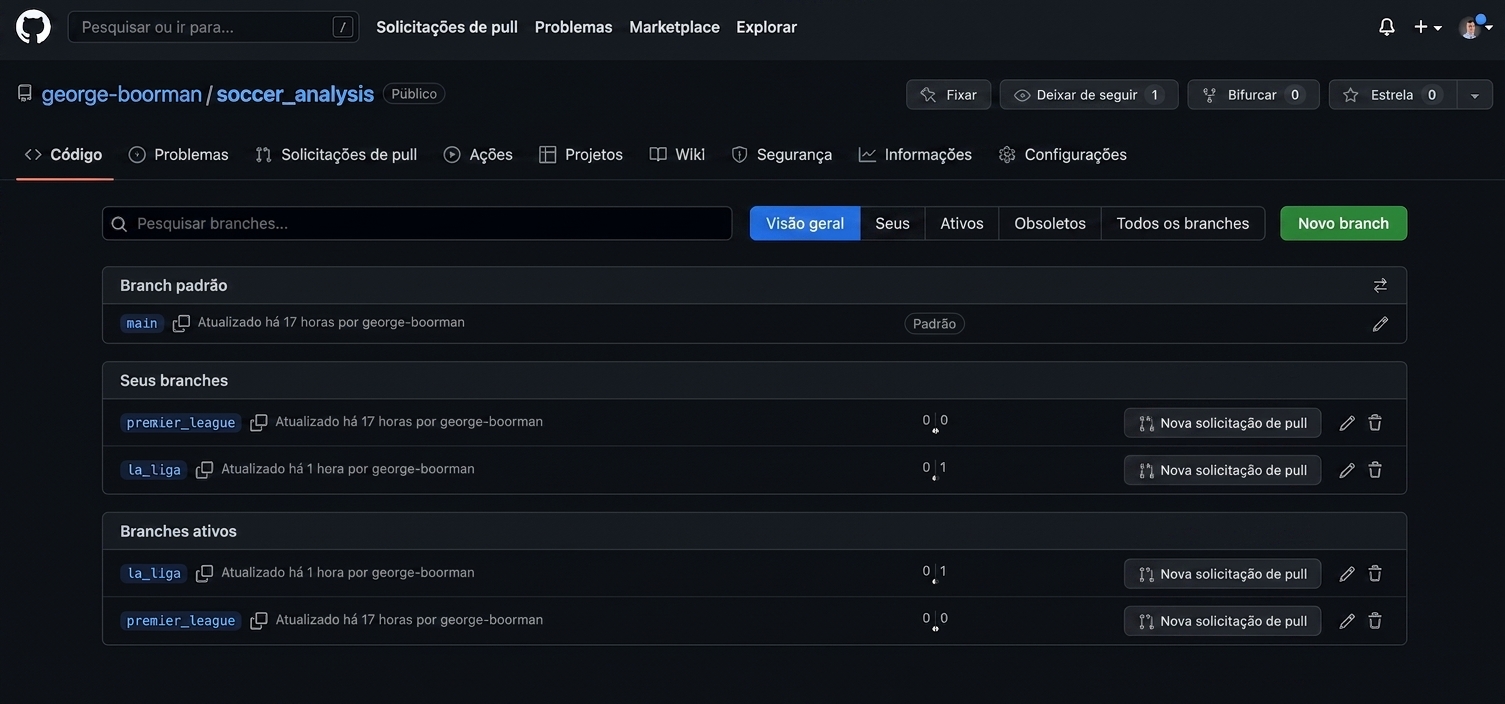Open the Projetos tab
Viewport: 1505px width, 704px height.
(581, 154)
